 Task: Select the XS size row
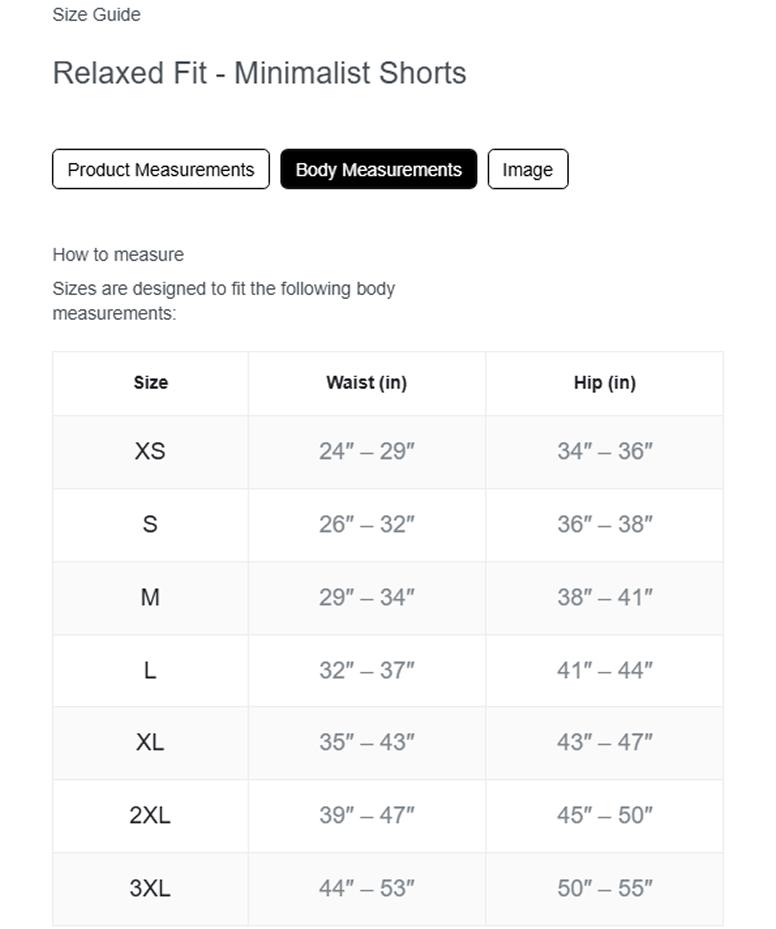pyautogui.click(x=150, y=451)
